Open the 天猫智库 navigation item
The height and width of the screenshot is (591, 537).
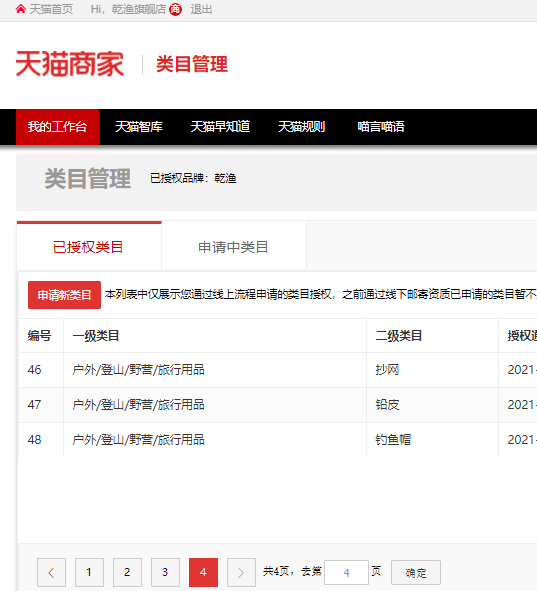click(139, 127)
